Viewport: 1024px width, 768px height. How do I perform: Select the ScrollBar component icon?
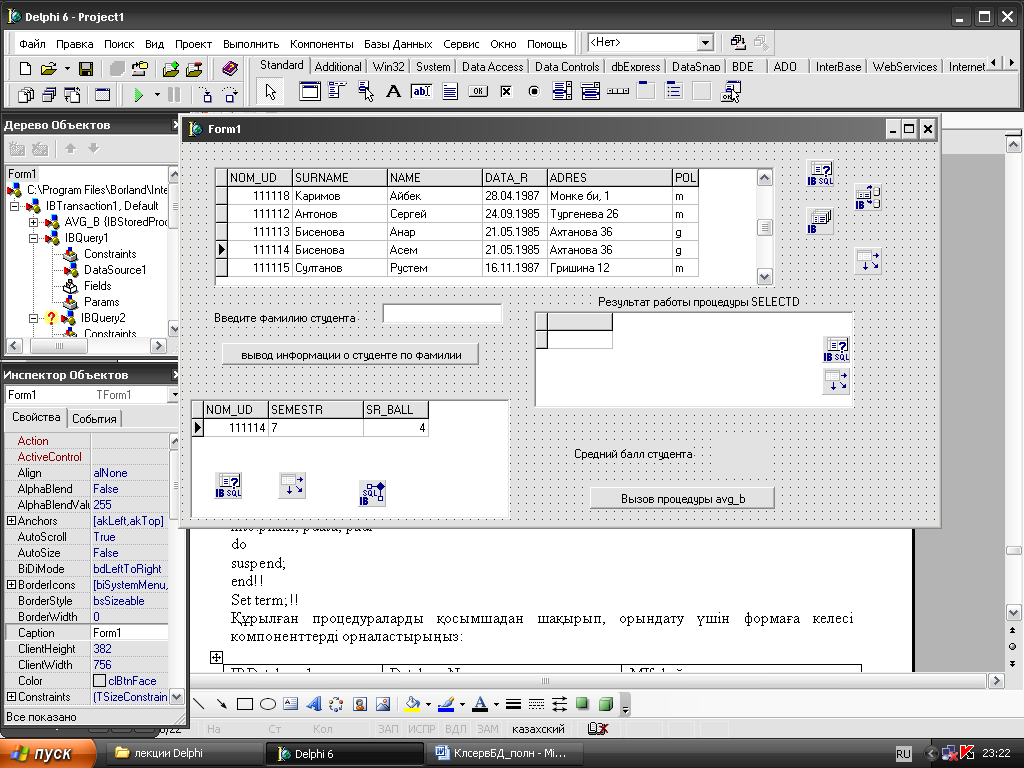tap(618, 91)
